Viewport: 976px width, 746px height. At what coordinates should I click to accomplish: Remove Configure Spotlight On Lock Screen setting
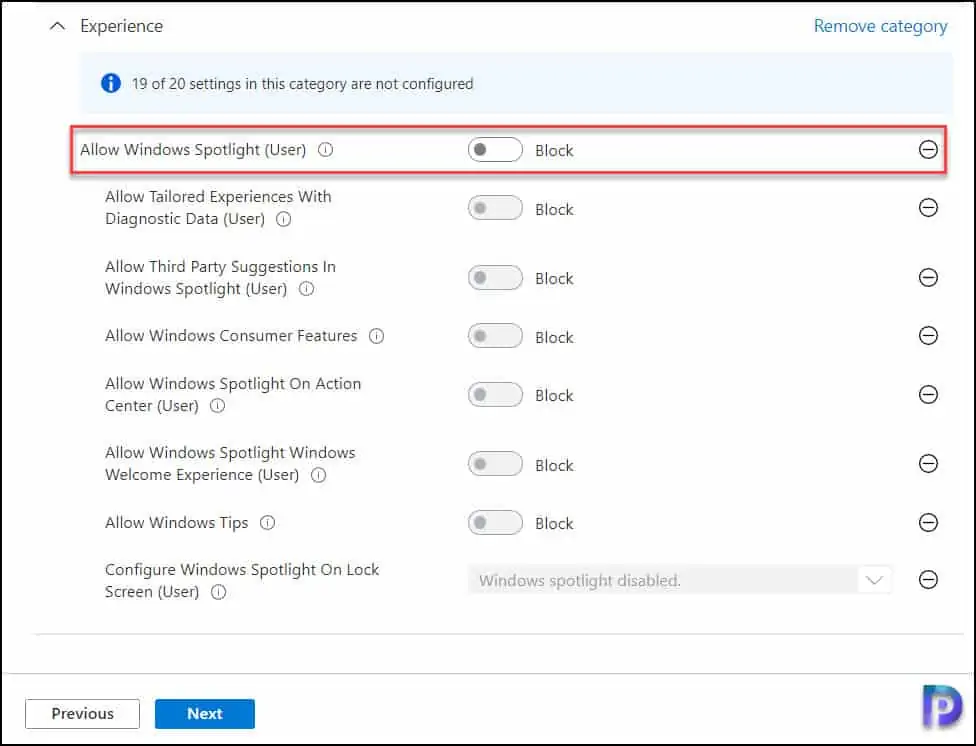[x=928, y=580]
